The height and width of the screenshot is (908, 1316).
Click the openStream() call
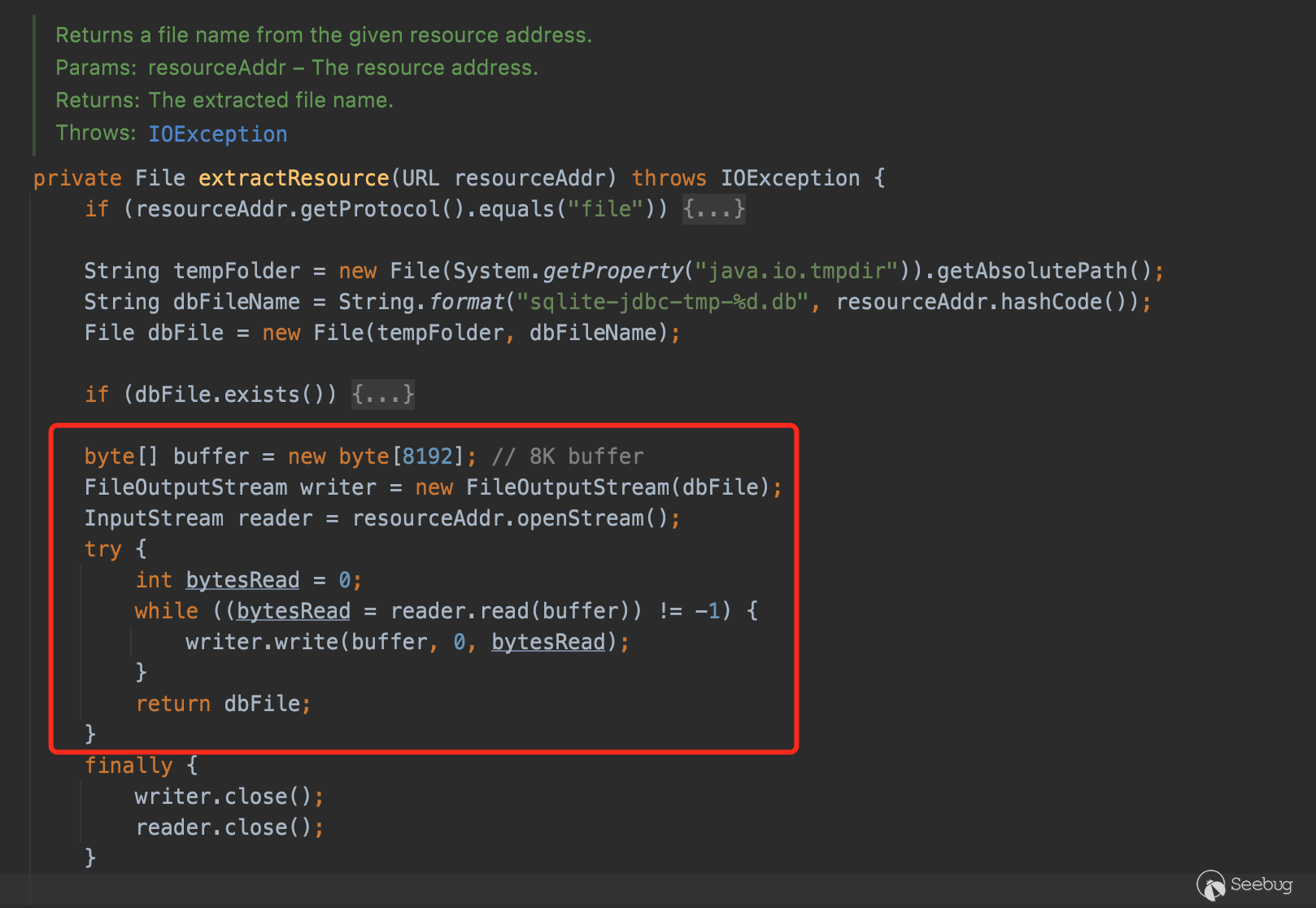[593, 518]
